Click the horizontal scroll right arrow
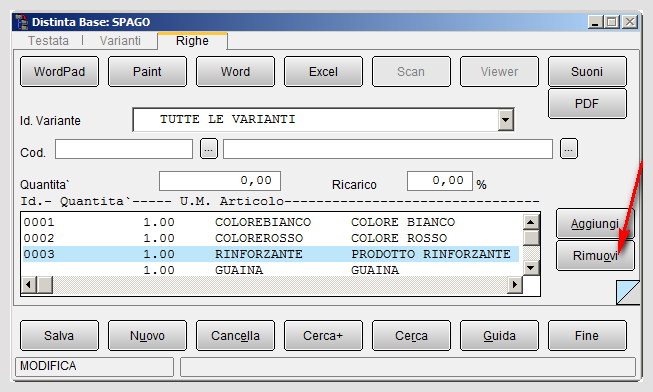Screen dimensions: 653x392 (515, 285)
